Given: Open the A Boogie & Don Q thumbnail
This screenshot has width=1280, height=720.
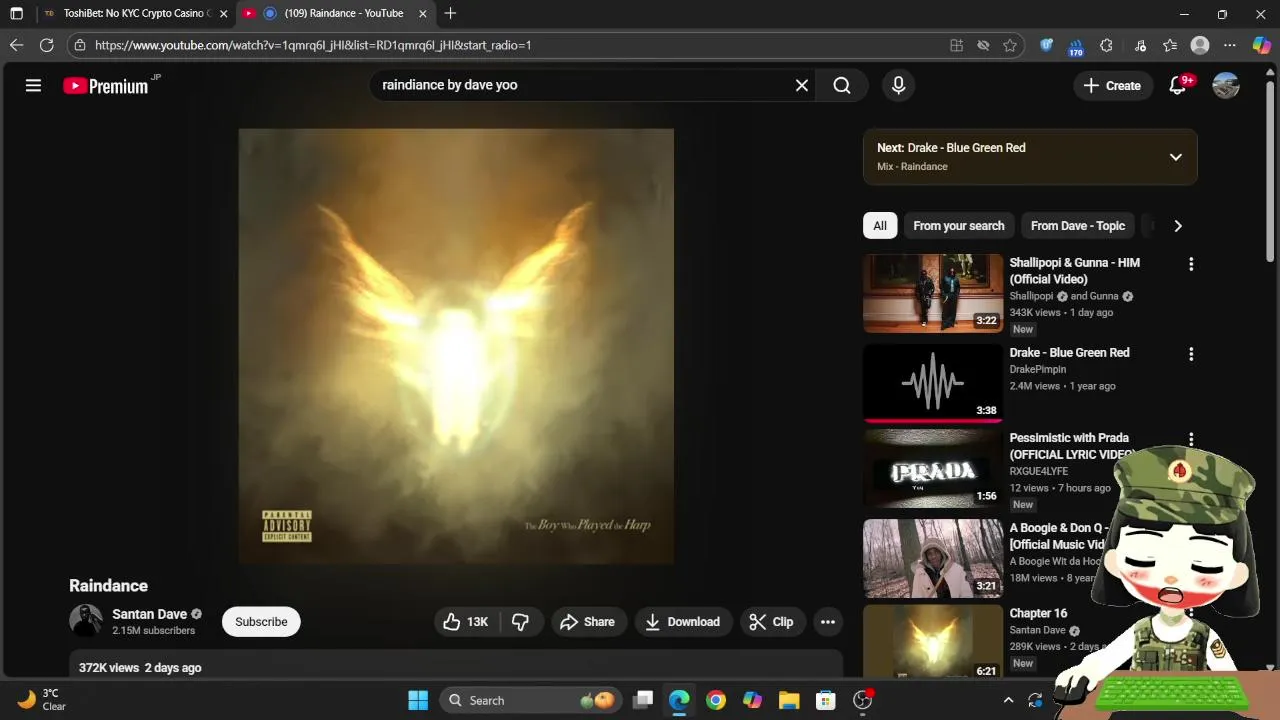Looking at the screenshot, I should coord(933,558).
